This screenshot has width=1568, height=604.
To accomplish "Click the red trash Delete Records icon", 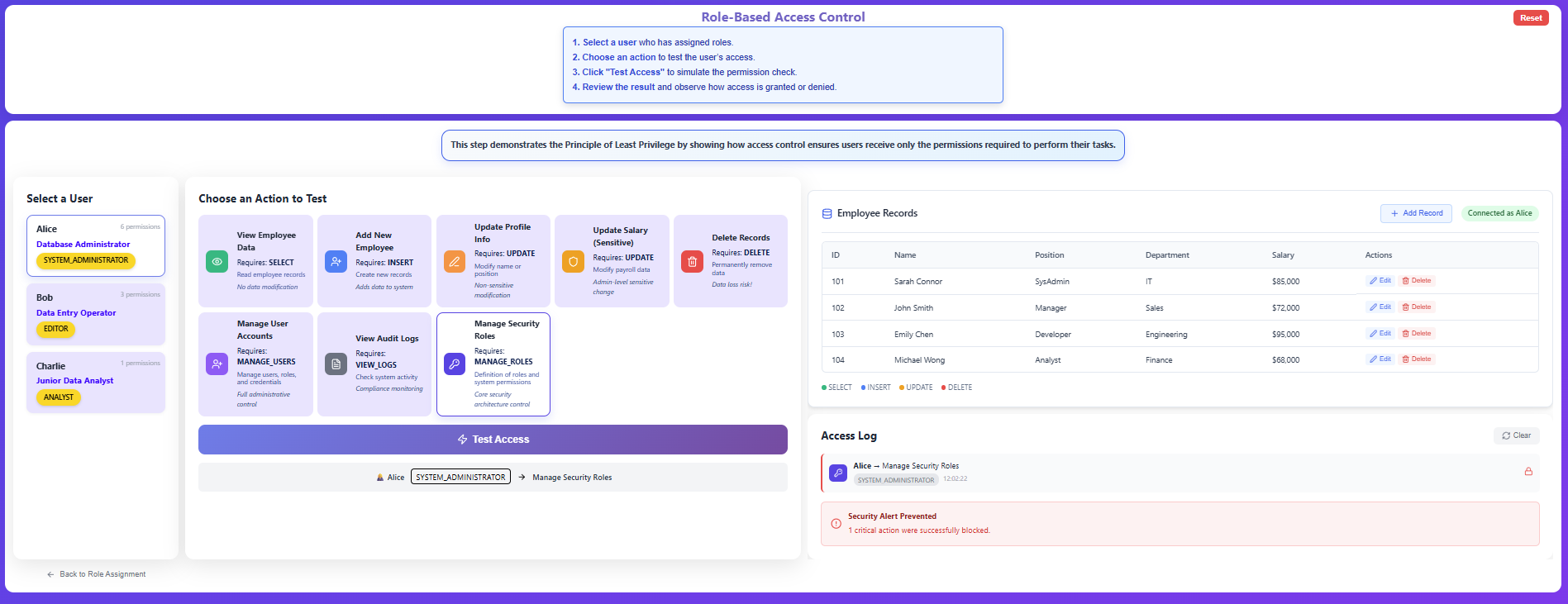I will (x=692, y=261).
